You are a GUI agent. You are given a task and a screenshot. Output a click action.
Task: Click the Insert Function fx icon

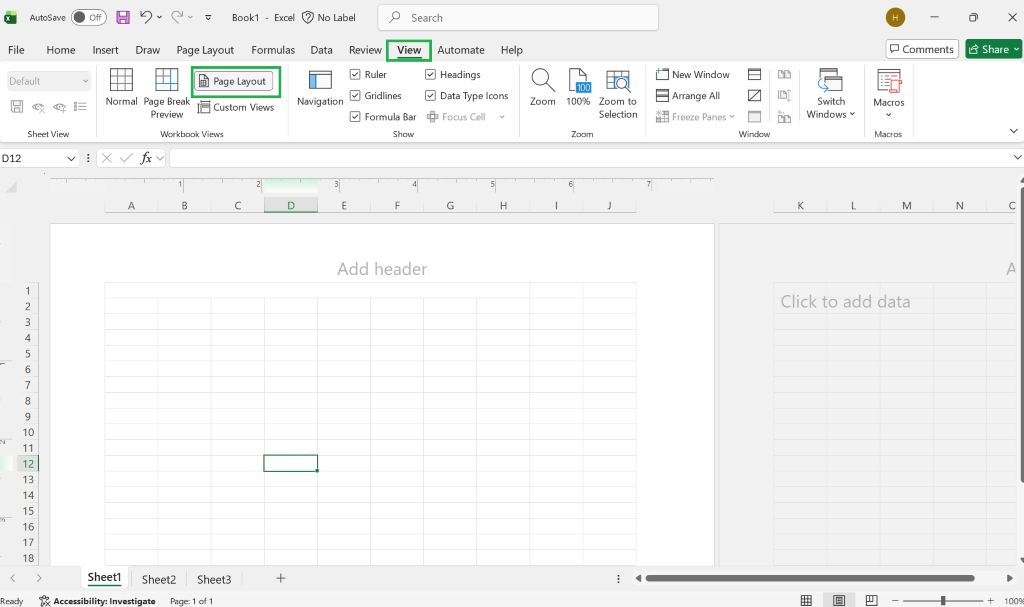[x=146, y=158]
